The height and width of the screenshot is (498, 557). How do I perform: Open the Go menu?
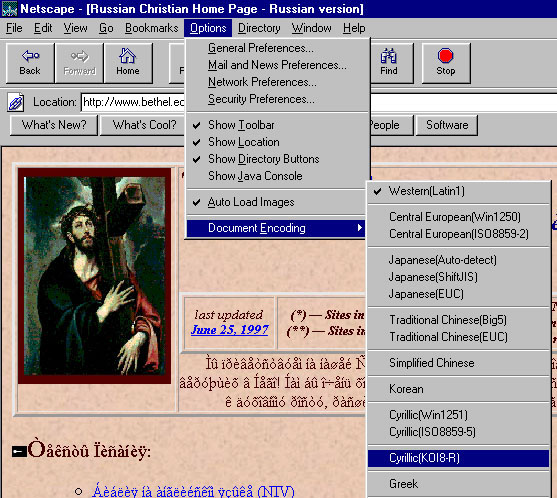coord(106,28)
